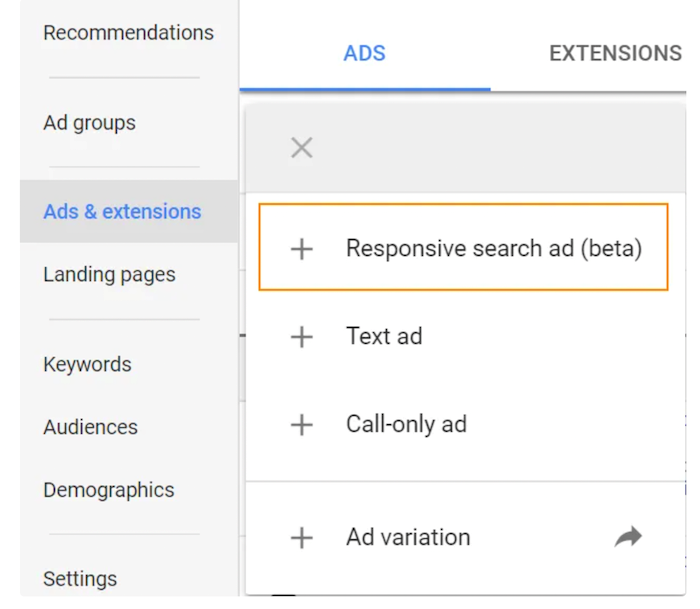Choose the Text ad option

[384, 336]
